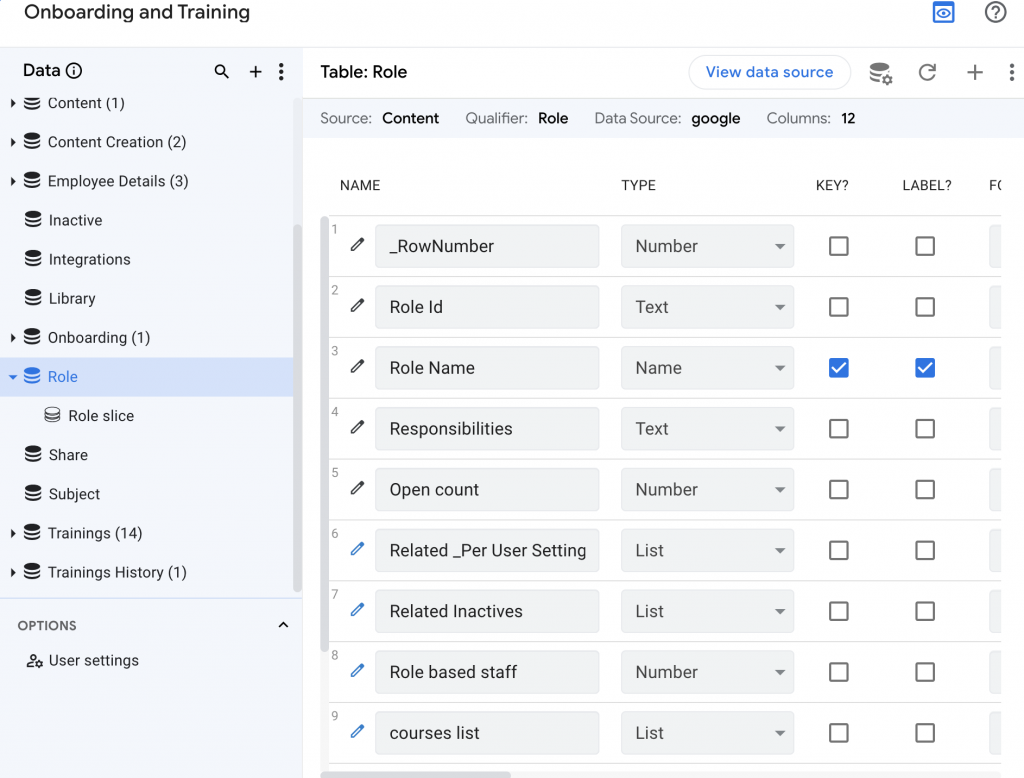The width and height of the screenshot is (1024, 778).
Task: Select the Integrations table
Action: point(89,259)
